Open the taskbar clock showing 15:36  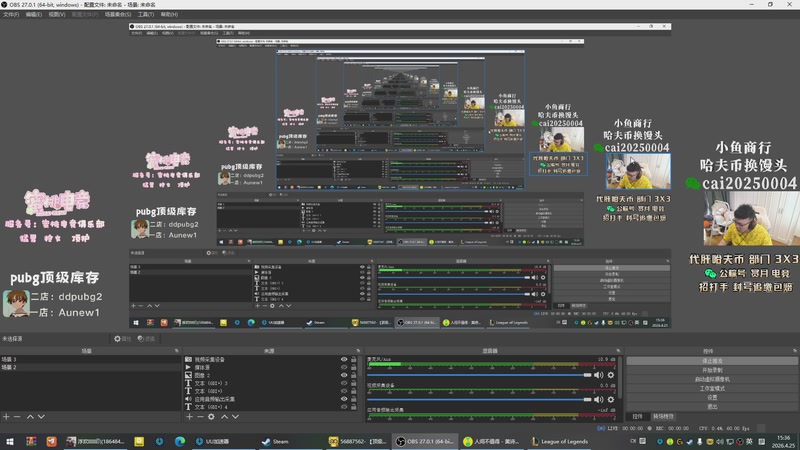tap(783, 441)
